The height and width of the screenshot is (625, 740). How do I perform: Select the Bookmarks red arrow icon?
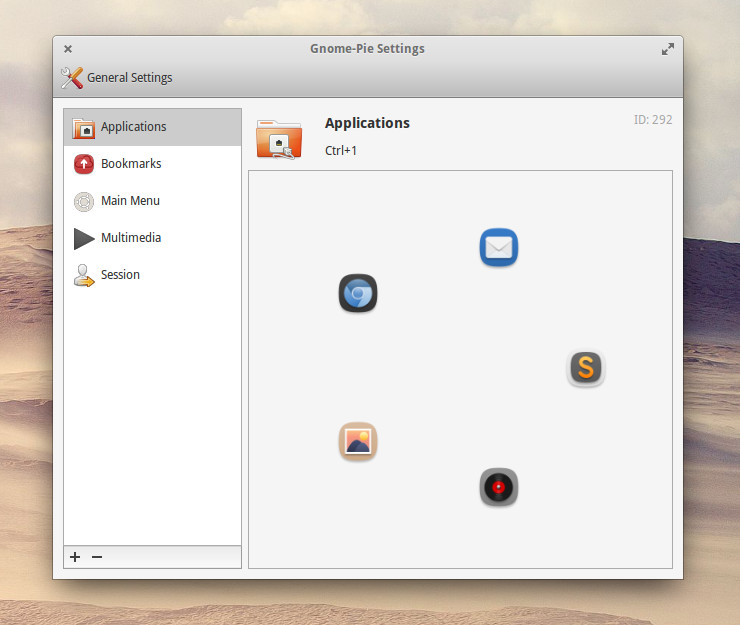click(84, 164)
